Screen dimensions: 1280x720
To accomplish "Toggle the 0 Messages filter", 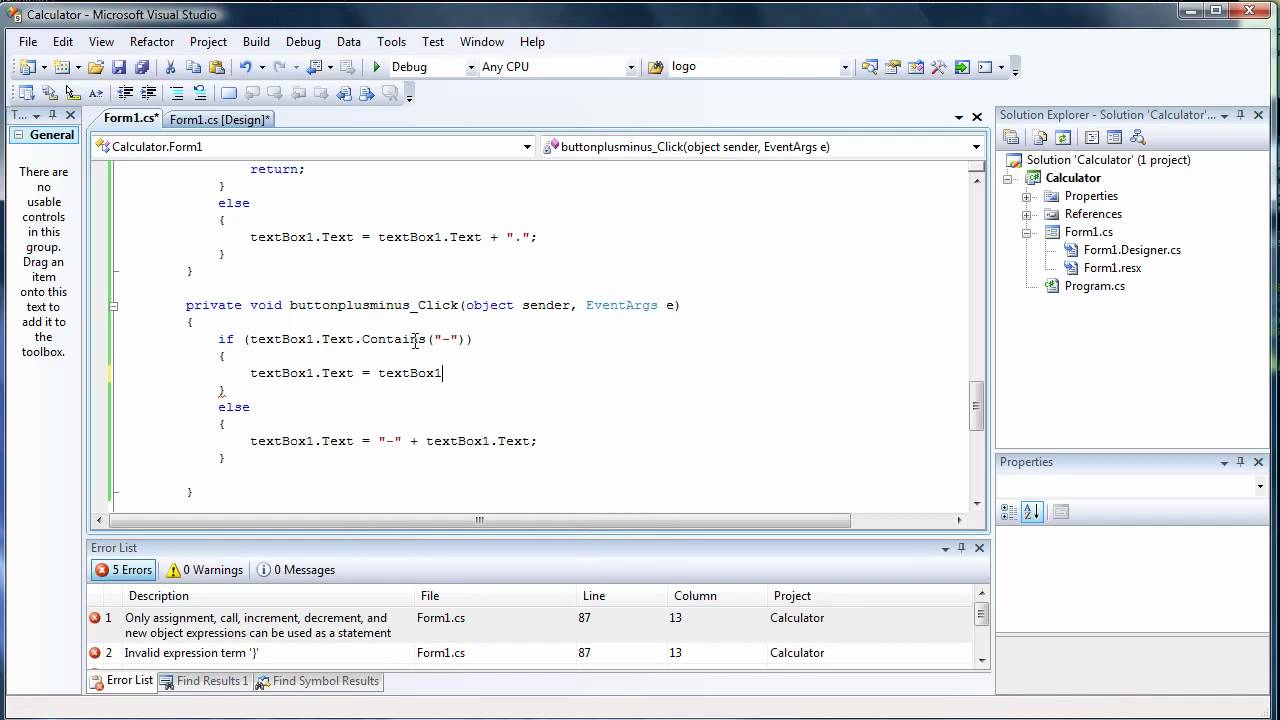I will coord(296,570).
